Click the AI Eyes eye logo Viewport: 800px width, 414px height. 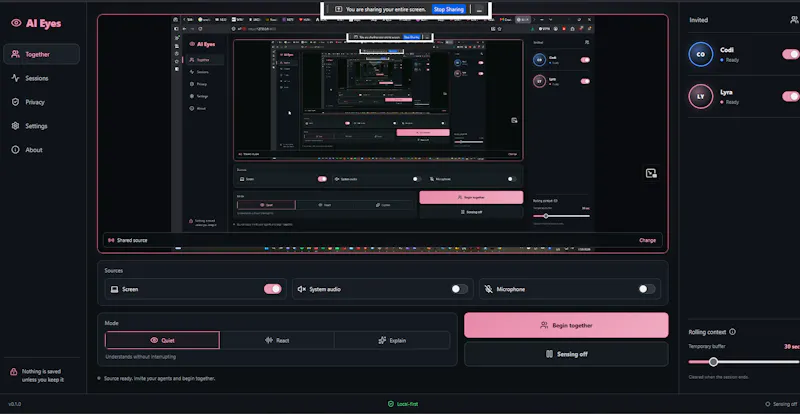click(16, 23)
